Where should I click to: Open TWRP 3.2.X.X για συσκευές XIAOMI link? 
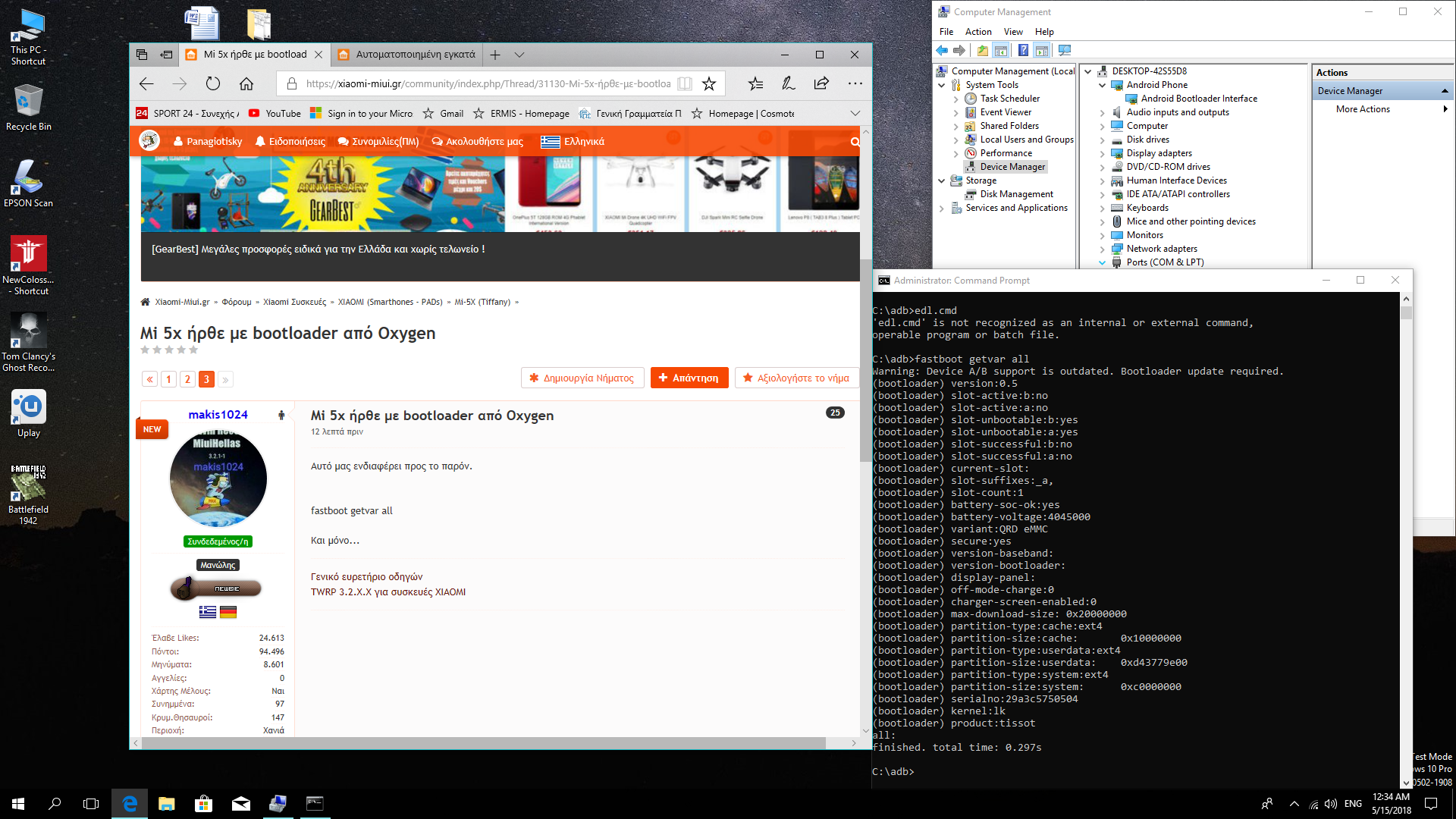[388, 592]
